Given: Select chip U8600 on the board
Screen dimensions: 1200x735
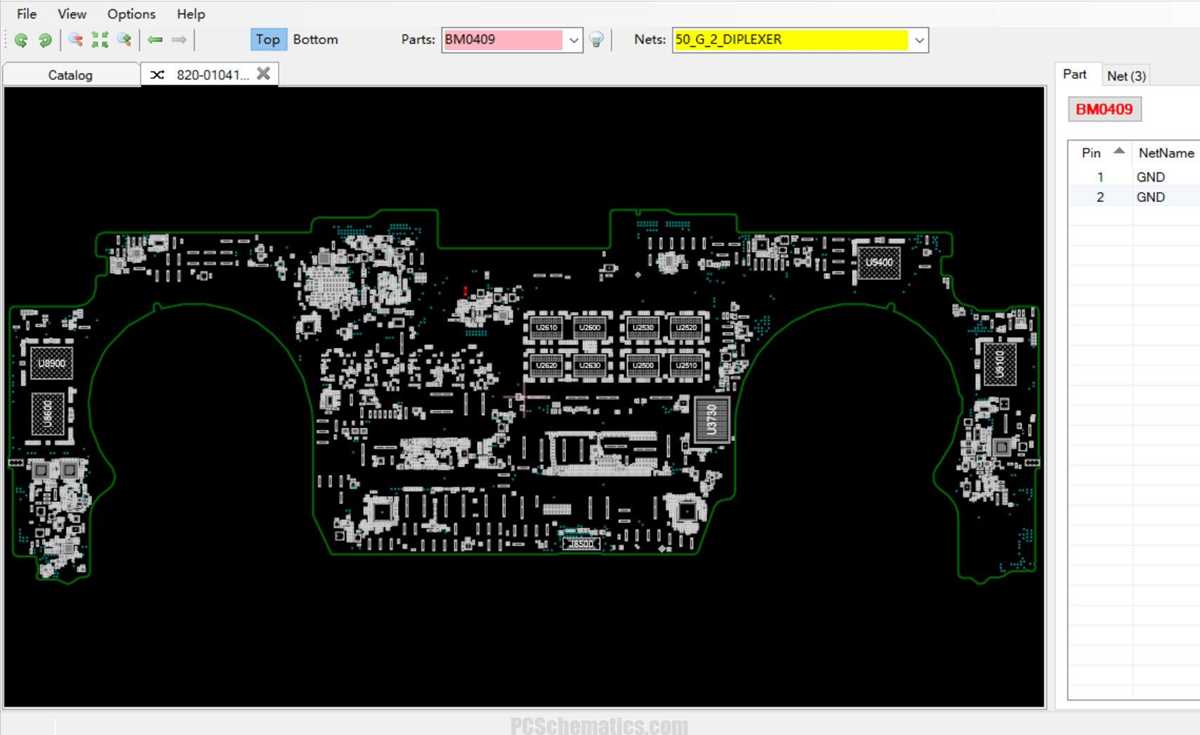Looking at the screenshot, I should click(48, 414).
